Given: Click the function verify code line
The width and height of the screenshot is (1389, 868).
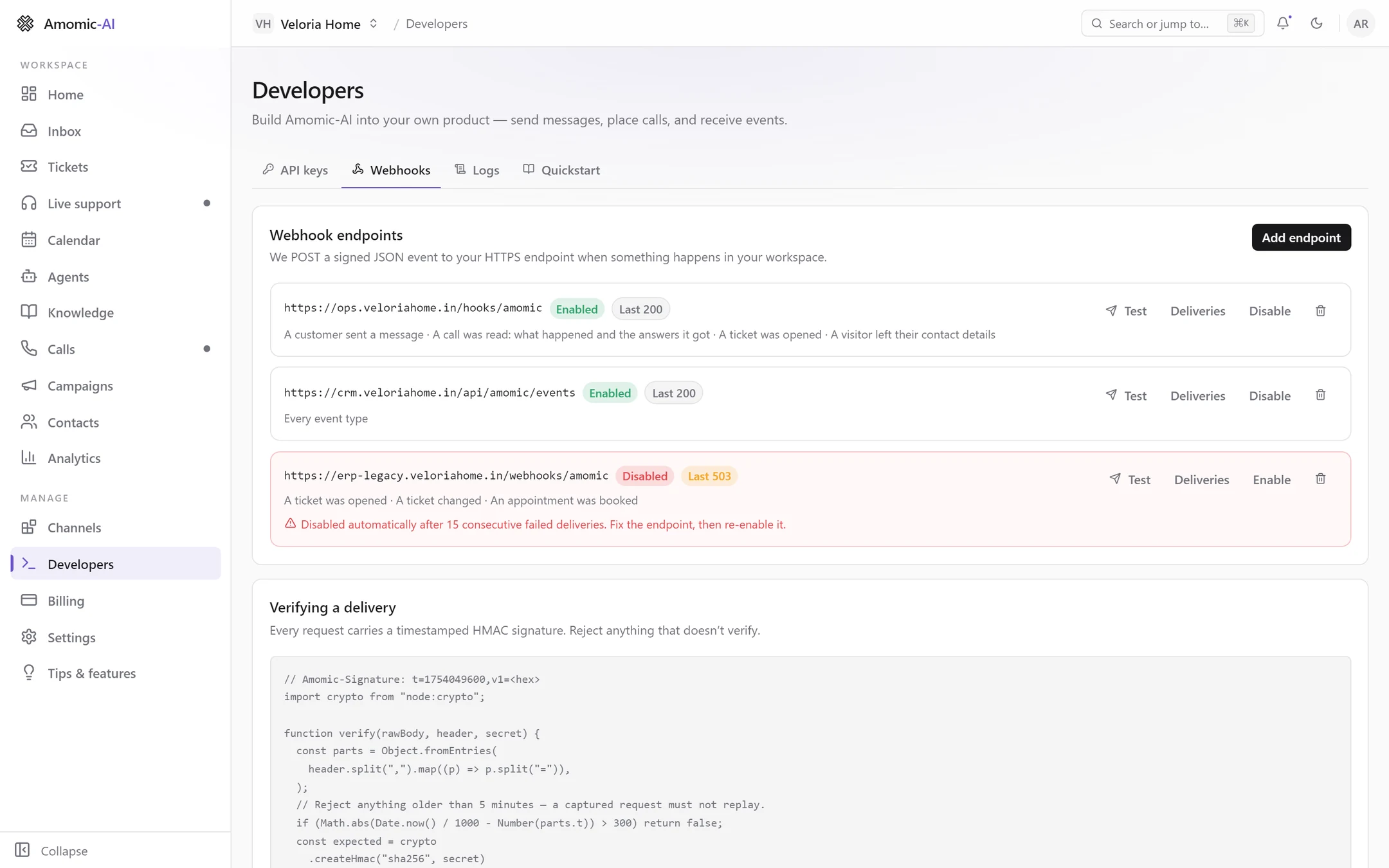Looking at the screenshot, I should pos(412,734).
